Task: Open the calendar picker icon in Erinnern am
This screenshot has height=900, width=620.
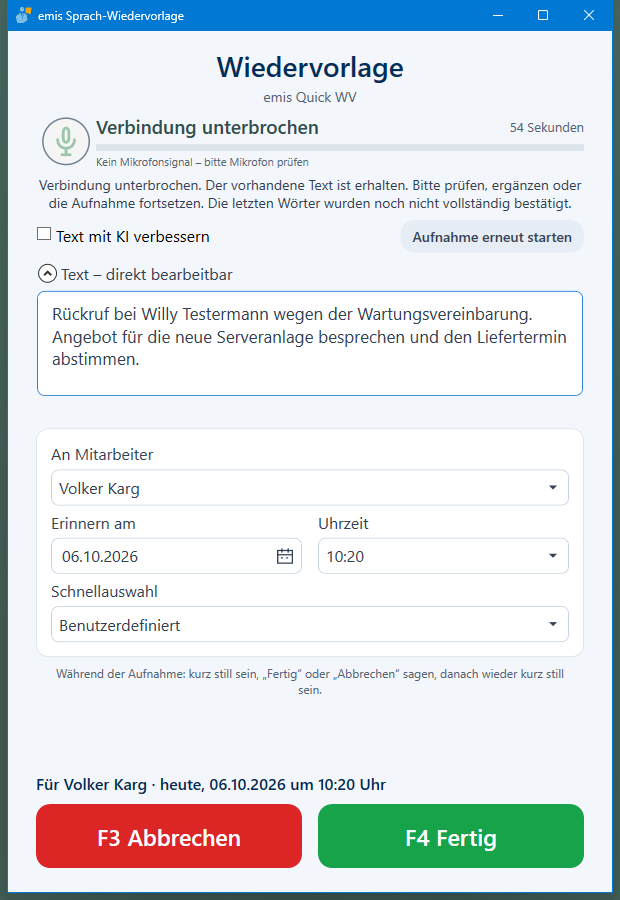Action: tap(285, 556)
